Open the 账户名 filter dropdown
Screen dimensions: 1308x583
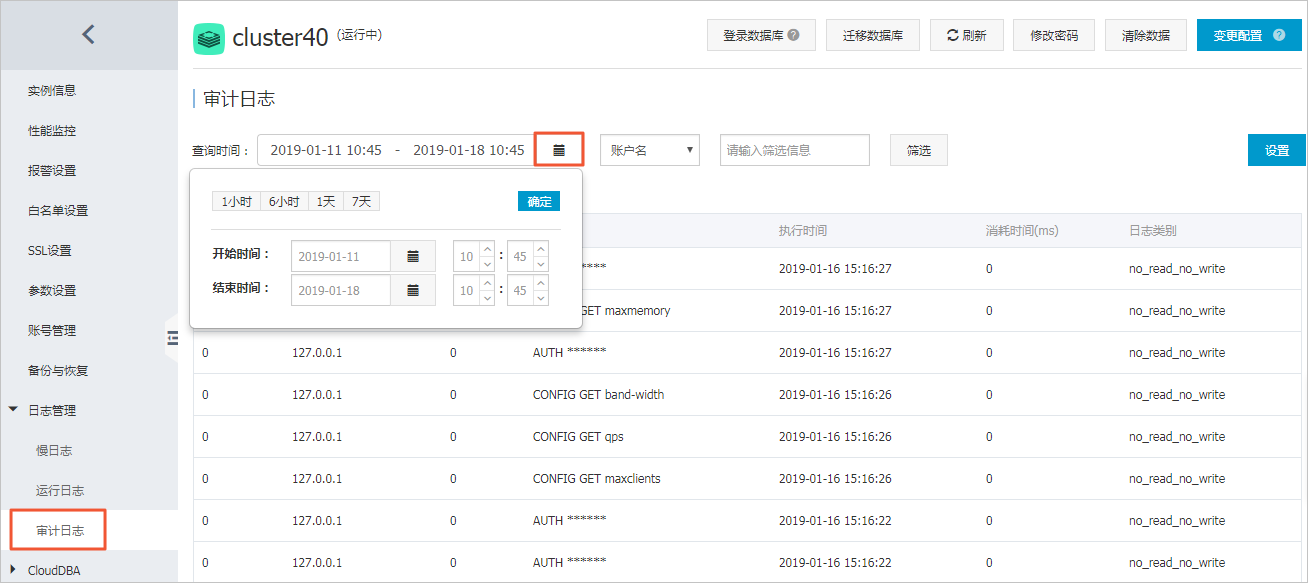tap(649, 150)
